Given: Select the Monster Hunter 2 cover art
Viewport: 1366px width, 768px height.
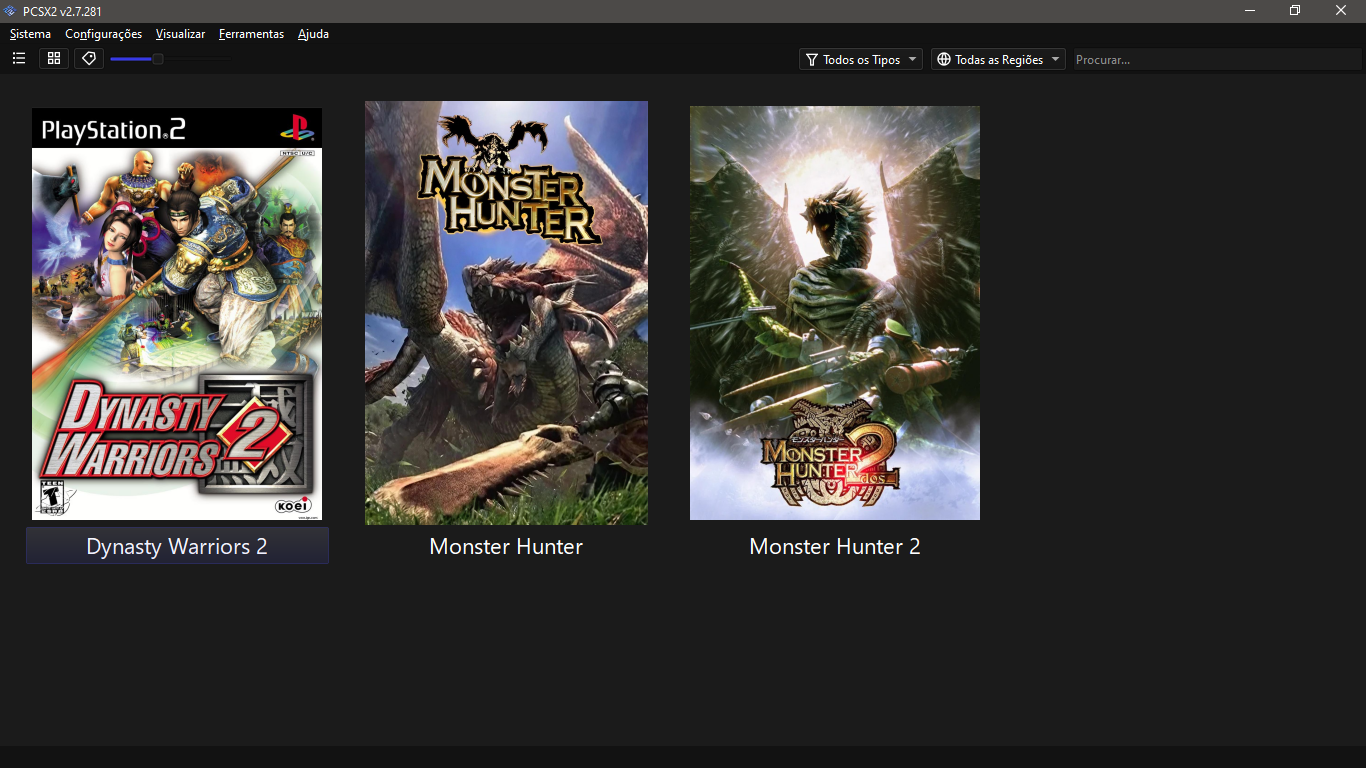Looking at the screenshot, I should pyautogui.click(x=835, y=313).
